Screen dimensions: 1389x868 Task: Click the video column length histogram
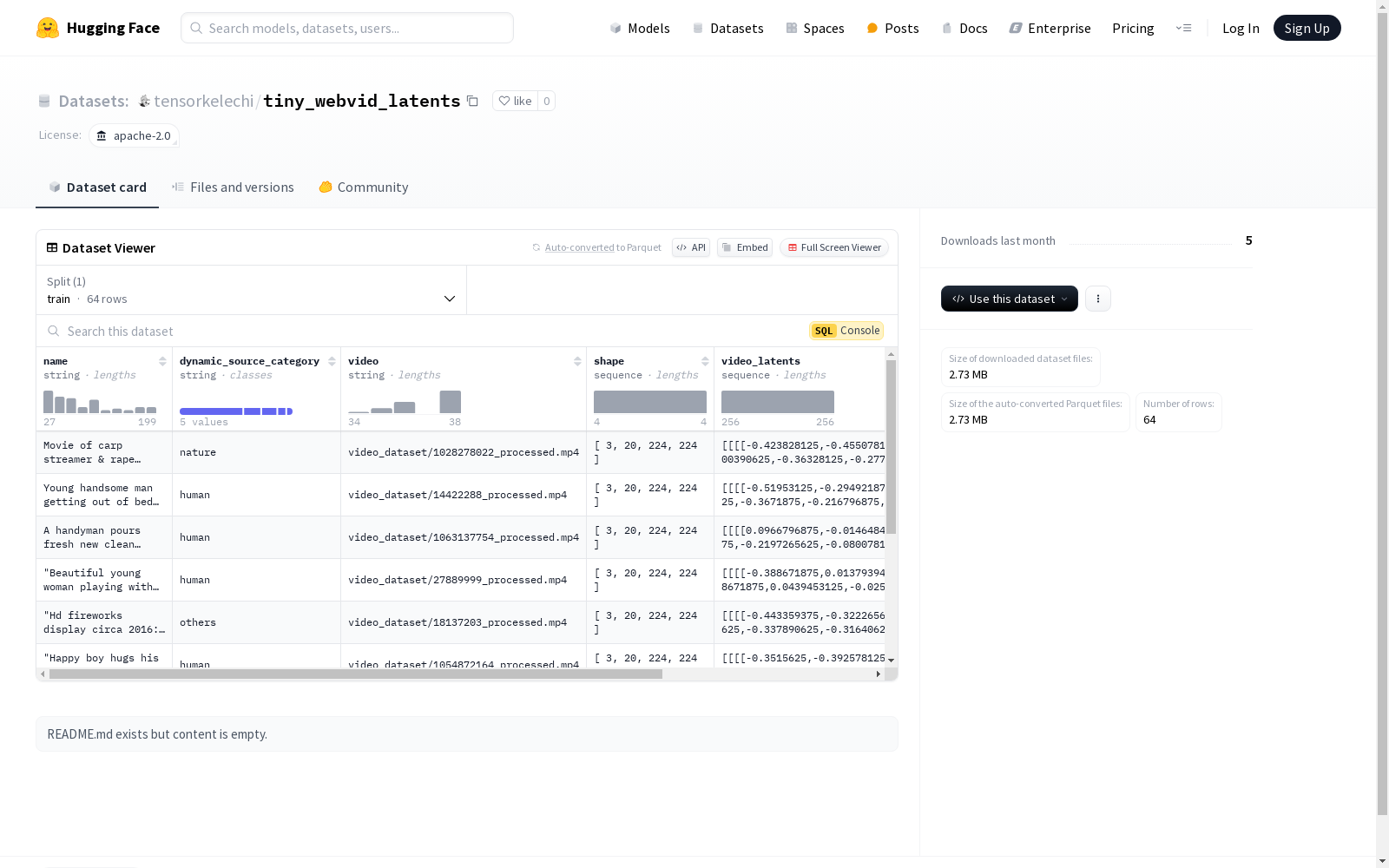pos(405,402)
